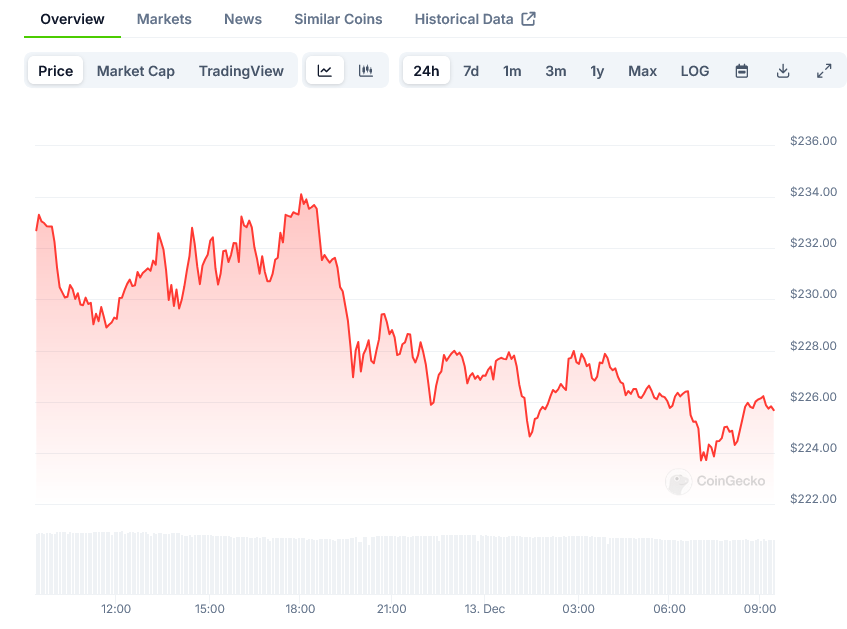Image resolution: width=847 pixels, height=629 pixels.
Task: Select the 24h time range
Action: [x=426, y=71]
